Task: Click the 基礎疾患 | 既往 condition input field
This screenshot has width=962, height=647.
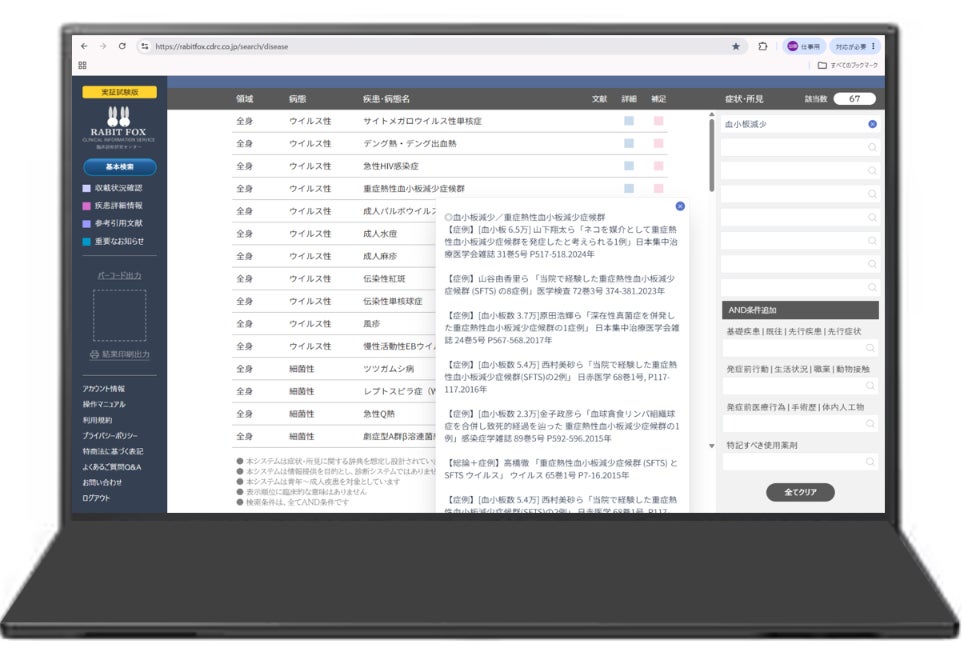Action: [800, 348]
